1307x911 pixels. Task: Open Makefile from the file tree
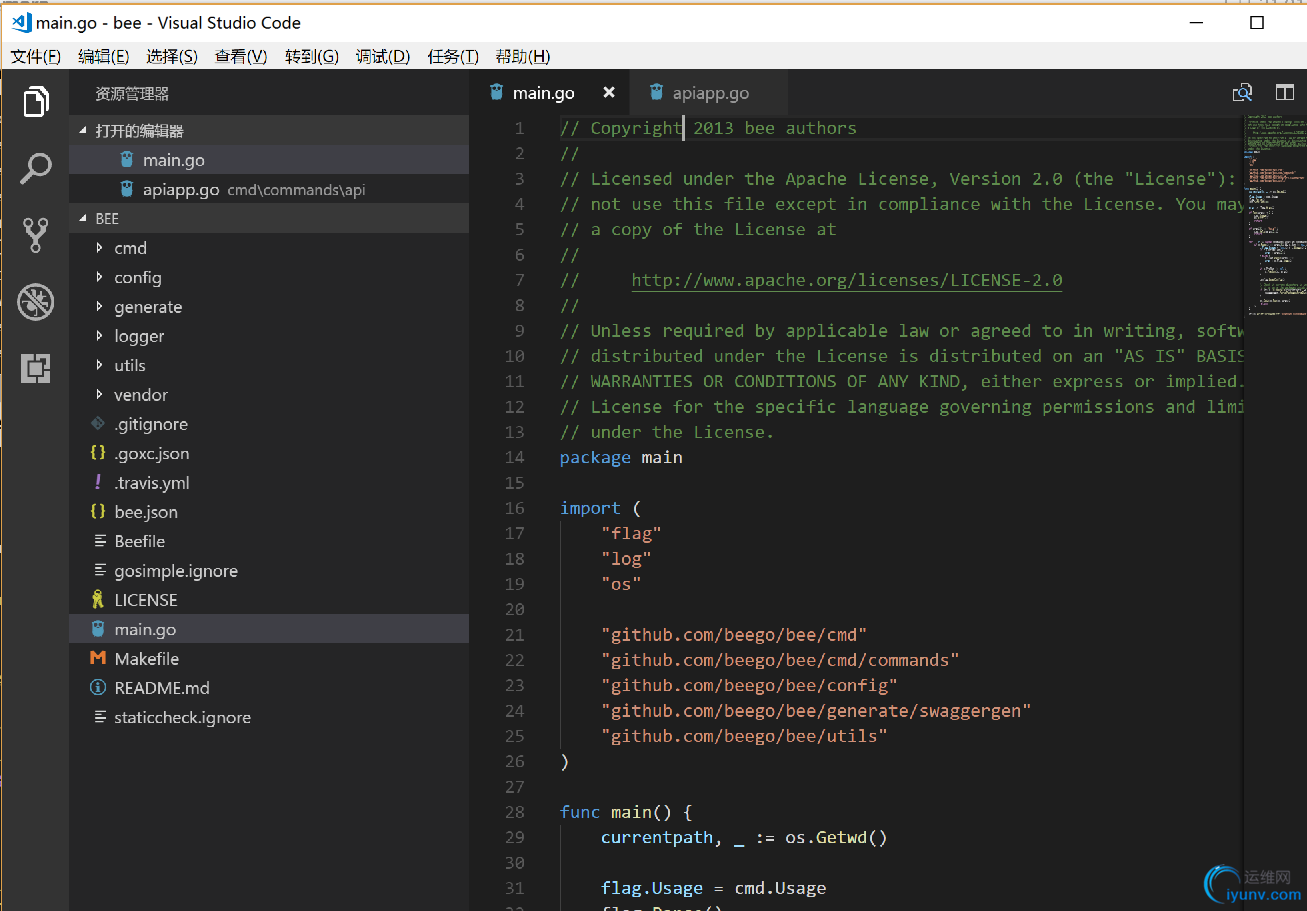click(269, 659)
